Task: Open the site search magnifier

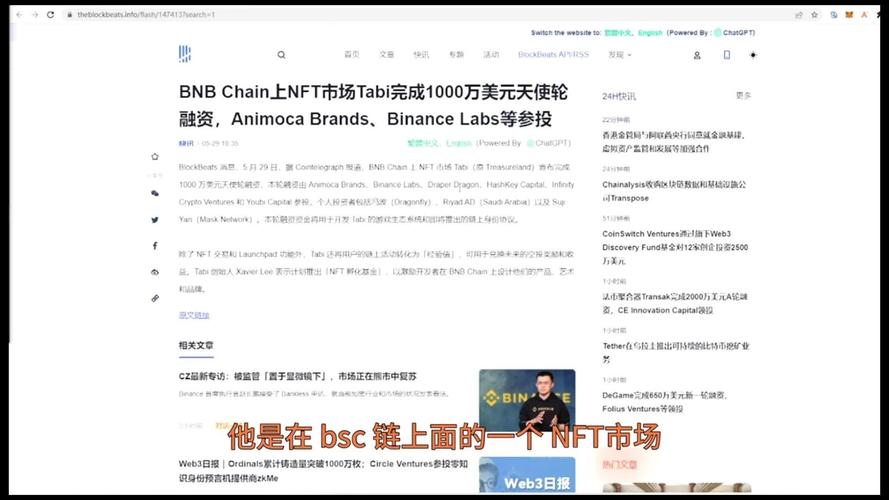Action: coord(281,55)
